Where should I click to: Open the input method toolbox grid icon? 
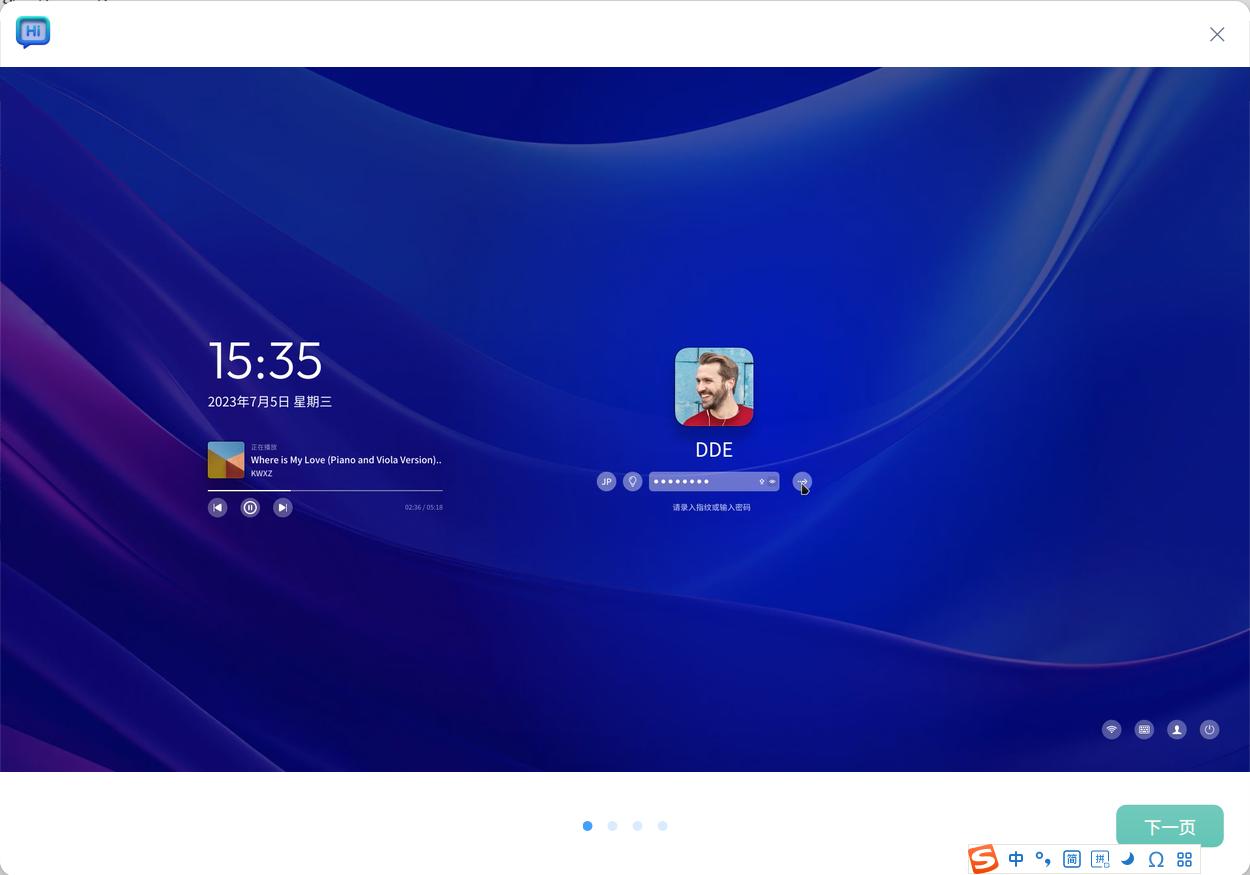pyautogui.click(x=1185, y=859)
